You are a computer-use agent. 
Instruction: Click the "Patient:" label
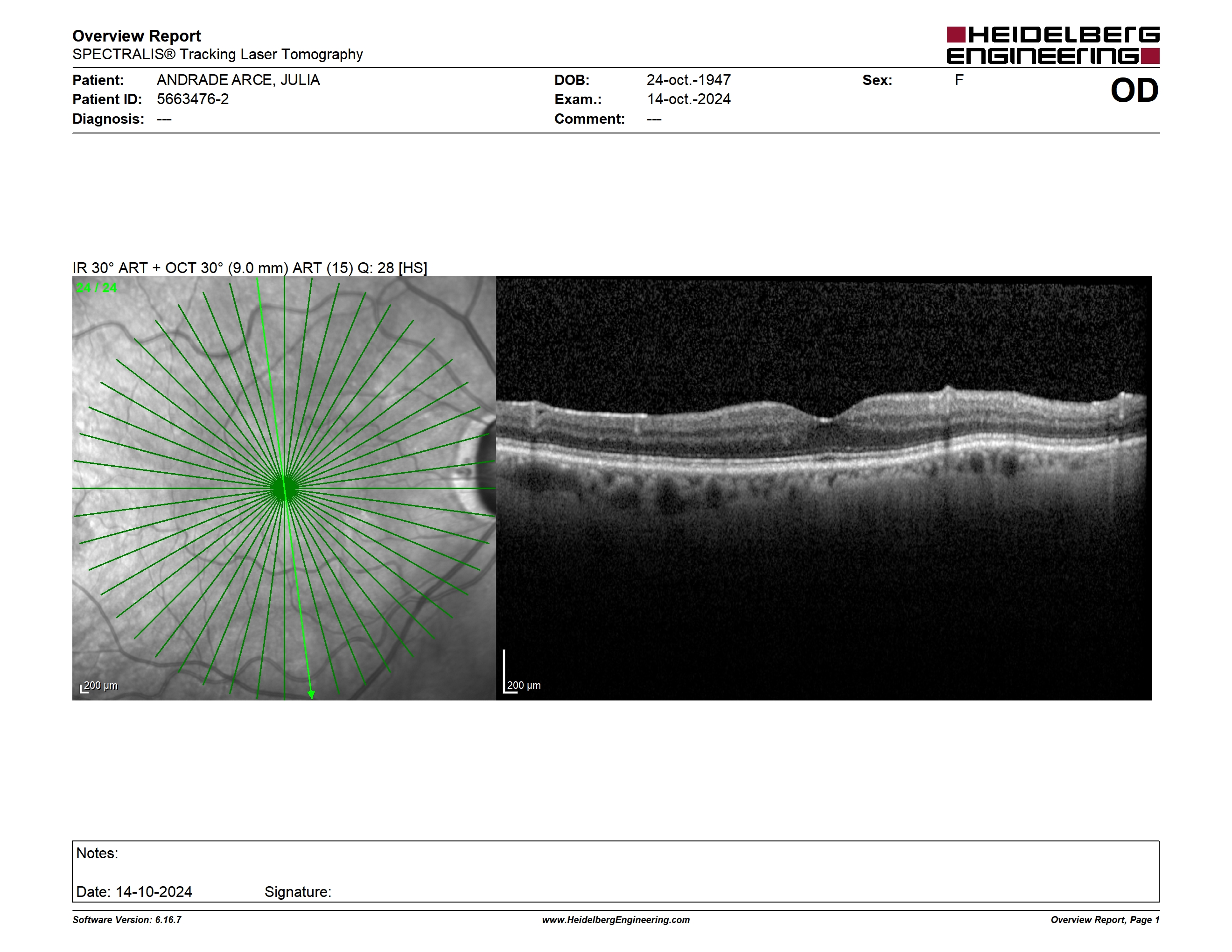coord(98,80)
